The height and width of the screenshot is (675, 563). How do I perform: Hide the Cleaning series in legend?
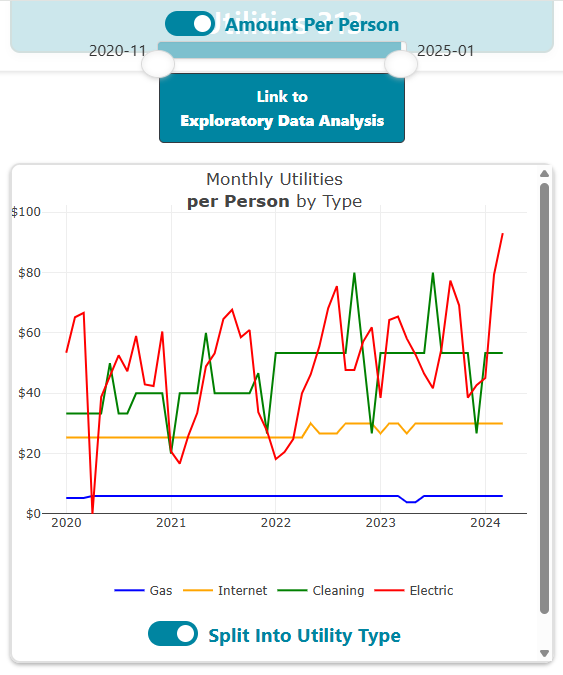pos(321,591)
